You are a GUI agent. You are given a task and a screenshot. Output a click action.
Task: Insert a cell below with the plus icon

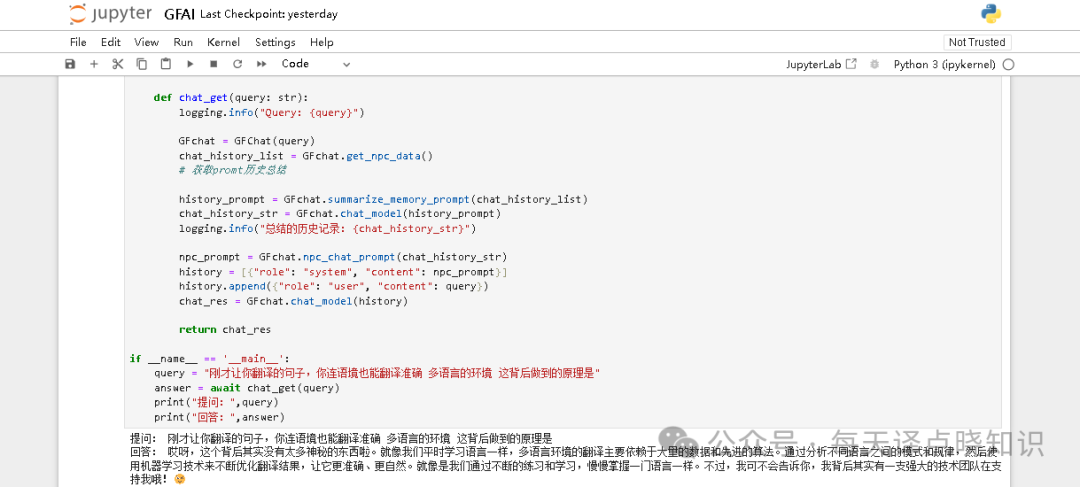coord(94,64)
